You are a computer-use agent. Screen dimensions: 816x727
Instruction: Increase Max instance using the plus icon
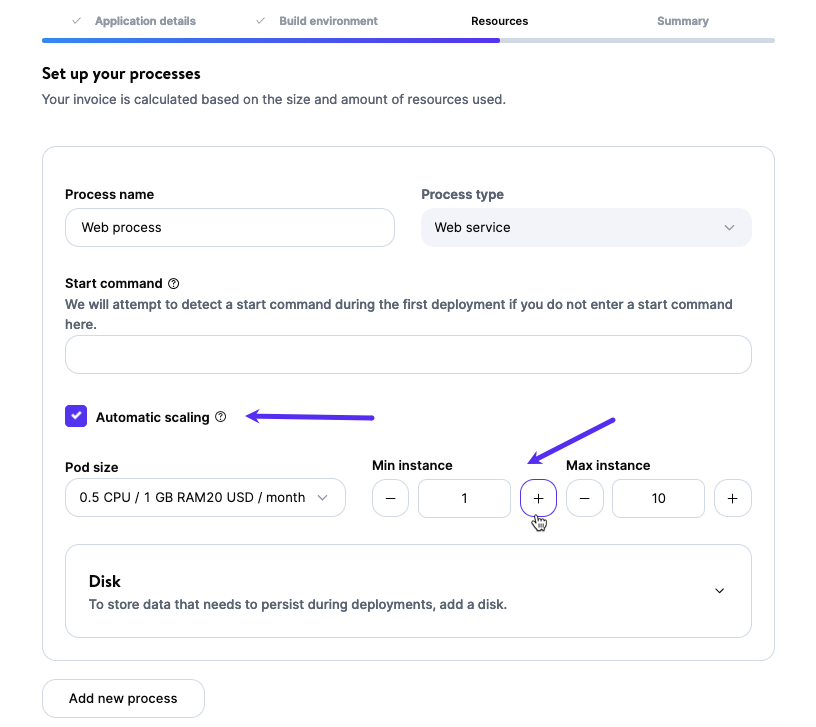733,497
